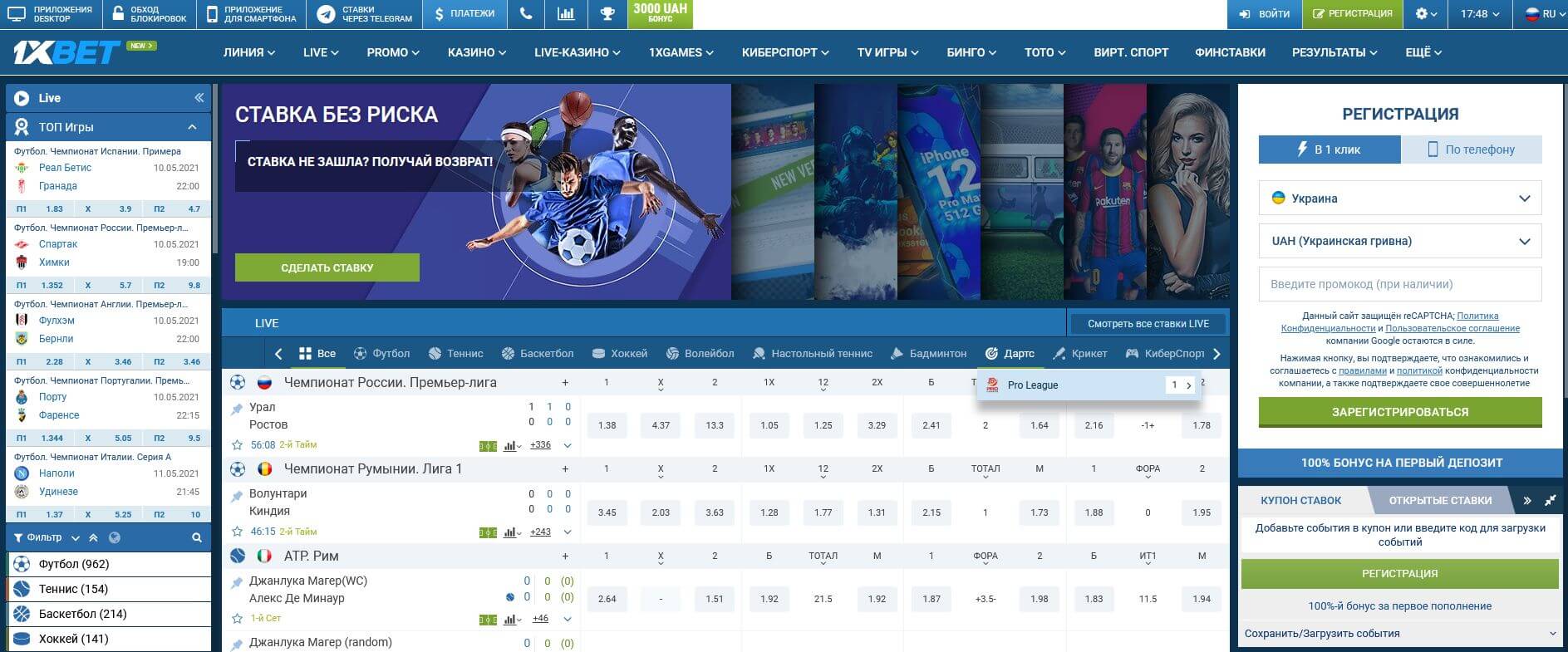
Task: Open the search icon in the filter bar
Action: 197,538
